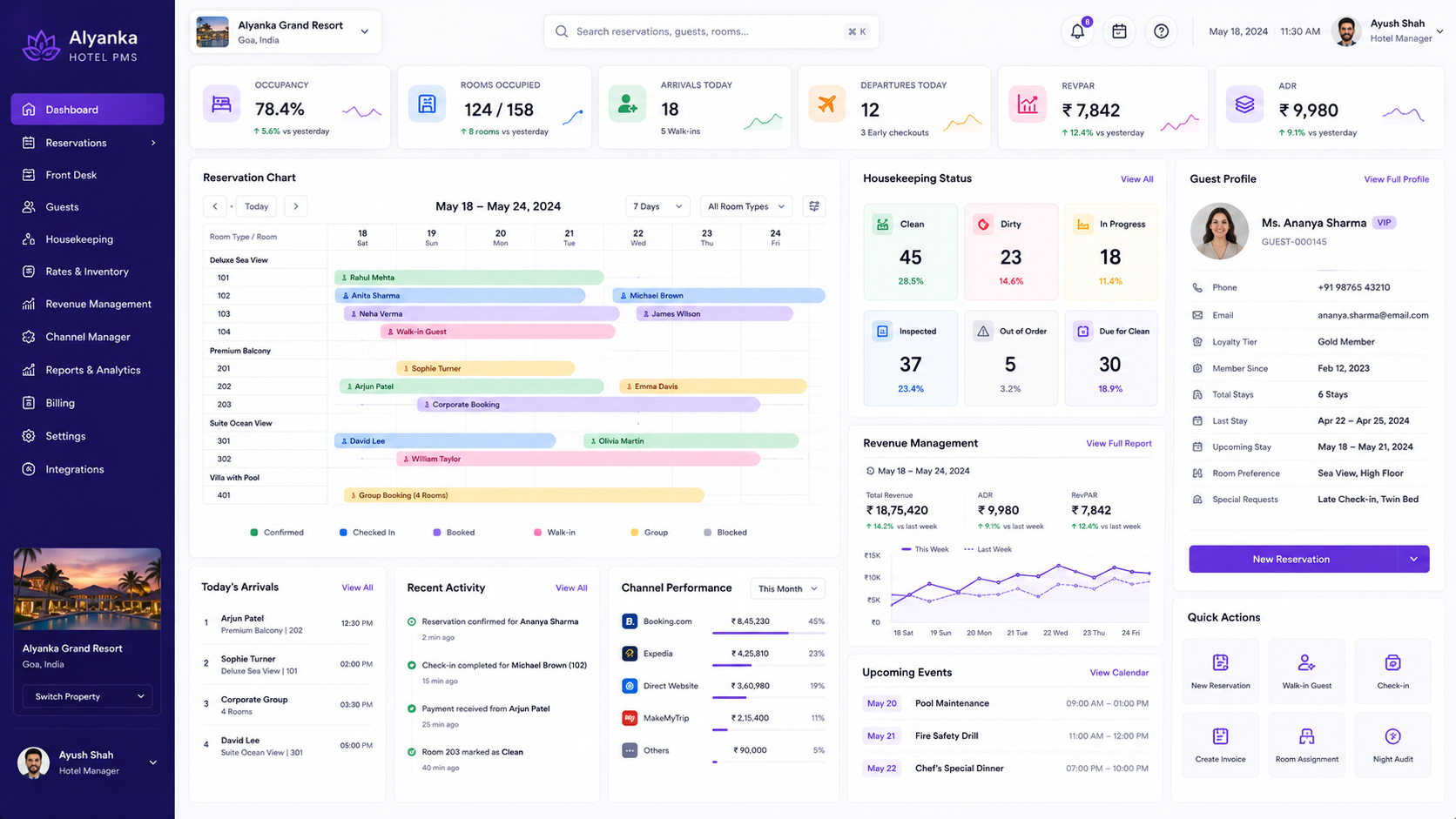This screenshot has width=1456, height=819.
Task: Go to previous week in Reservation Chart
Action: 215,206
